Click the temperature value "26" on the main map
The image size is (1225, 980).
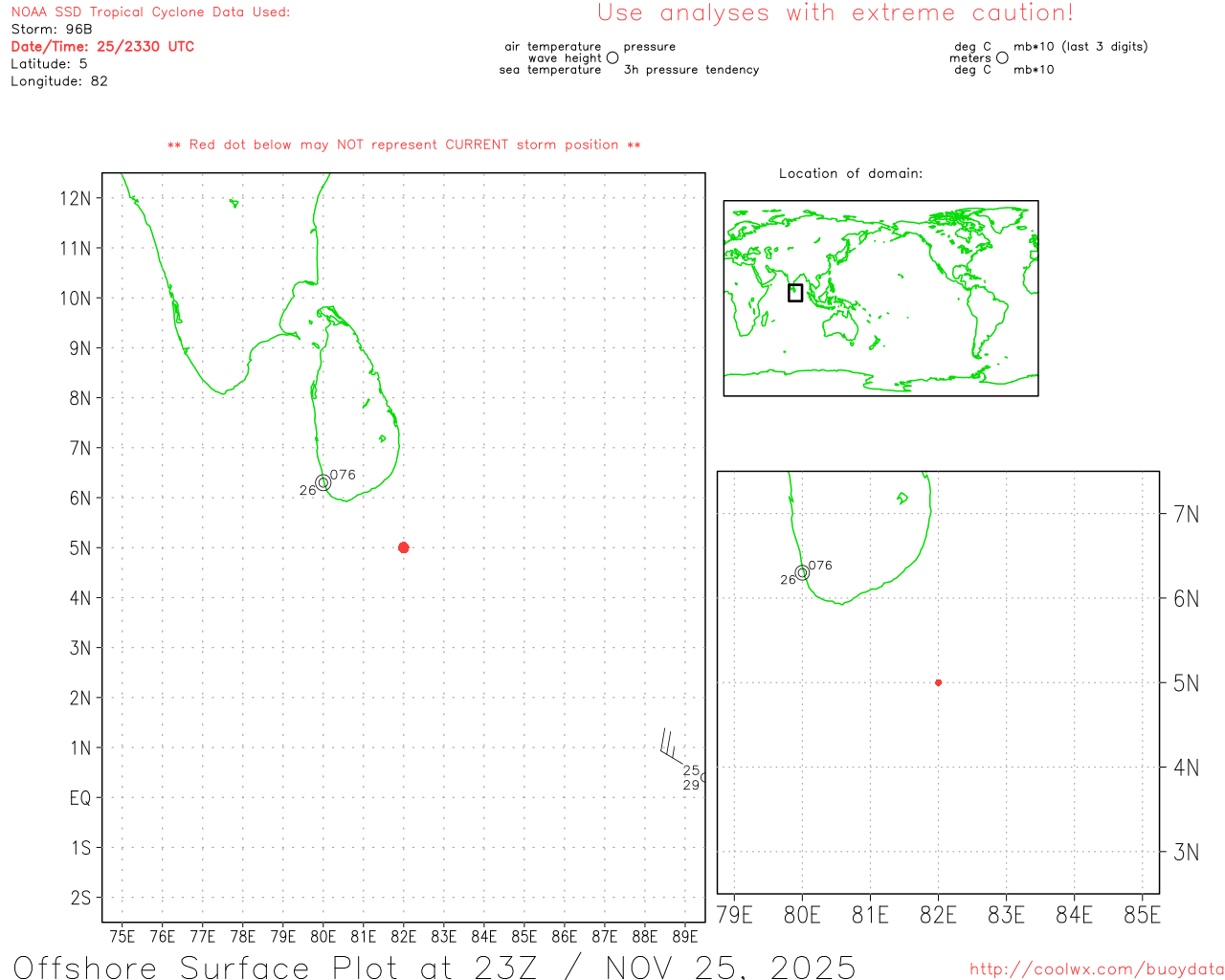(307, 490)
